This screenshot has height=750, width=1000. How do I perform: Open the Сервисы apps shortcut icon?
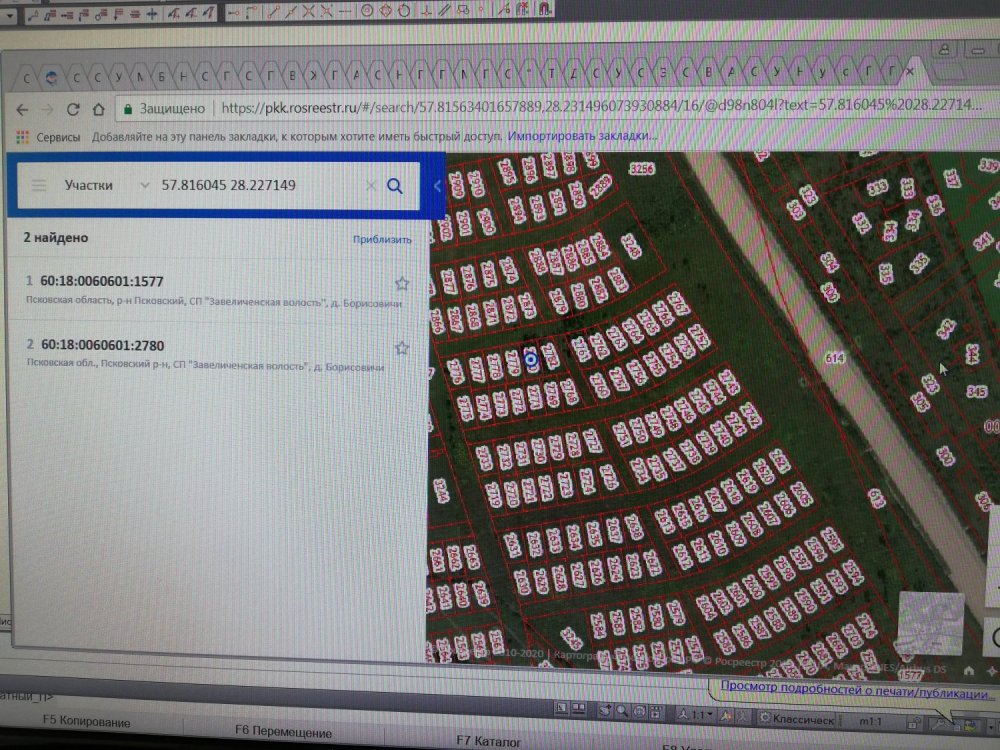pos(22,136)
